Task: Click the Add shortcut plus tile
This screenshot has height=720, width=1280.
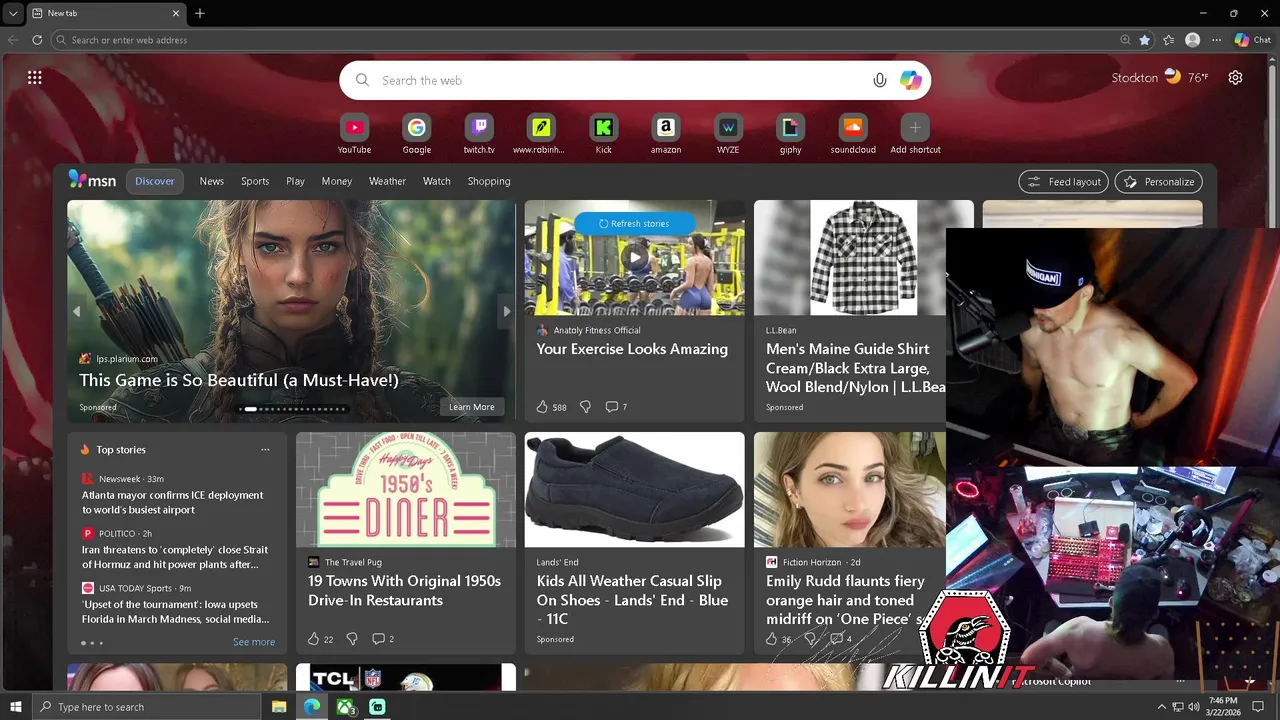Action: click(x=915, y=128)
